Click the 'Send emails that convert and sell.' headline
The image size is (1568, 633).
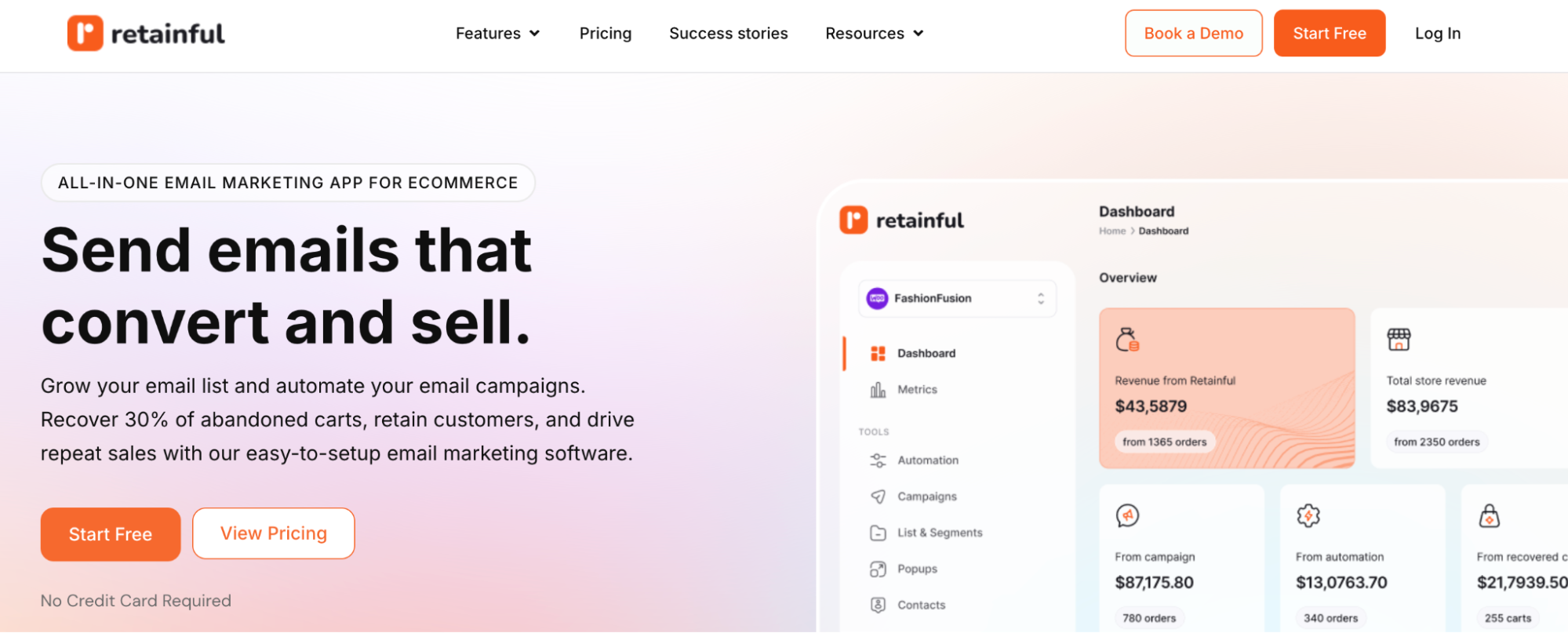click(287, 286)
